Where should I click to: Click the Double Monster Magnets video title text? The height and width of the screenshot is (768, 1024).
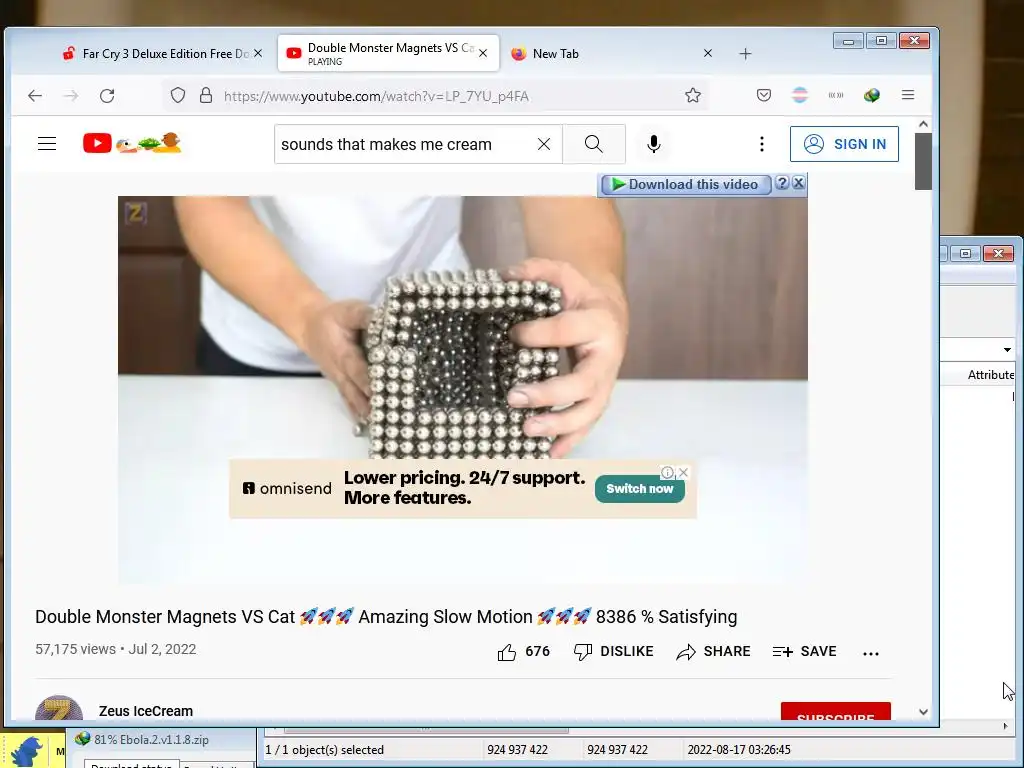click(386, 617)
